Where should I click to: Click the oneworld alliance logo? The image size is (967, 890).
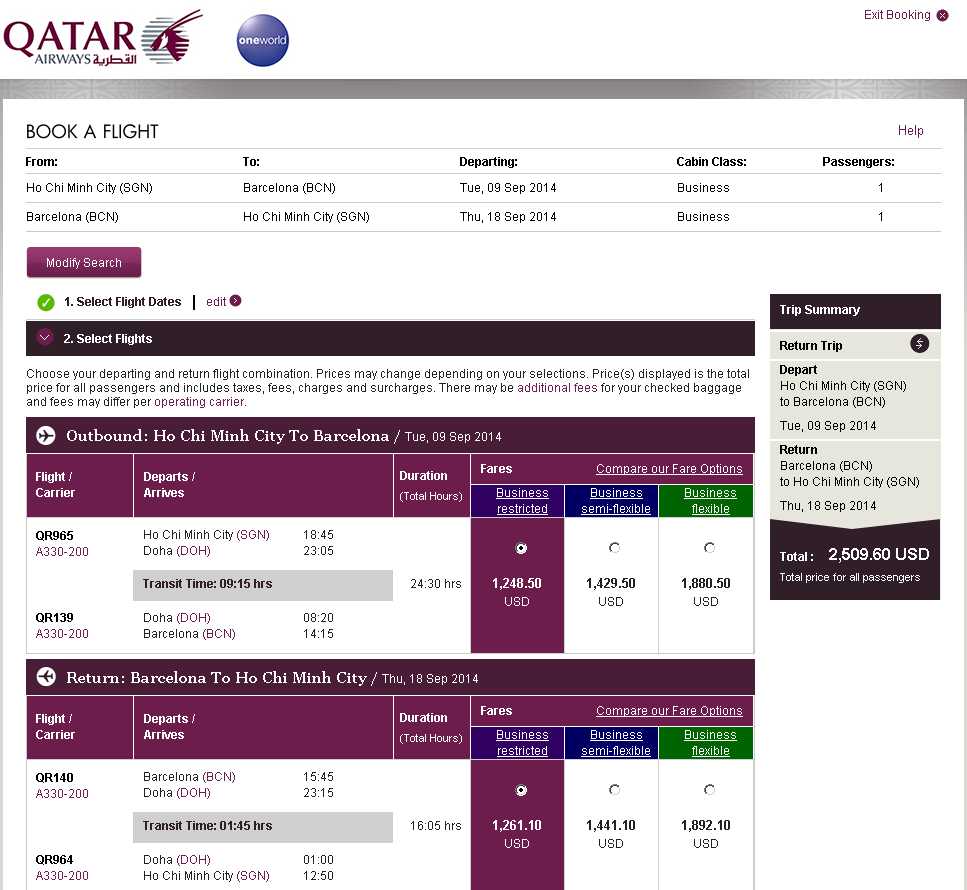click(x=262, y=41)
